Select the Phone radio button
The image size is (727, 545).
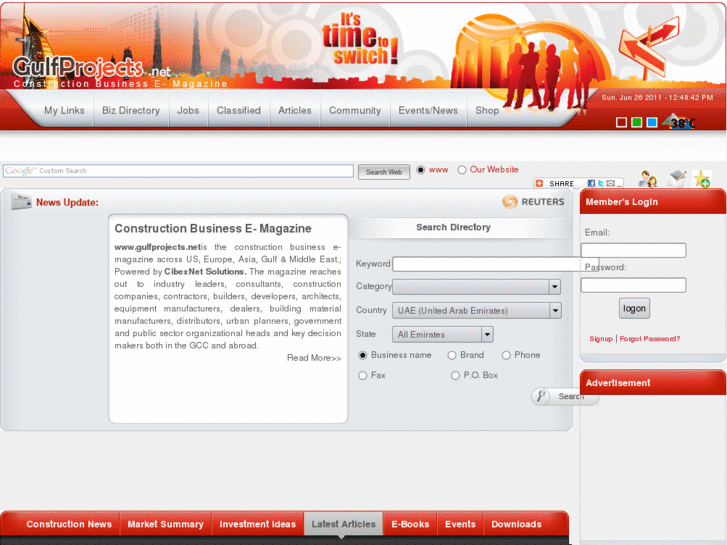[506, 355]
